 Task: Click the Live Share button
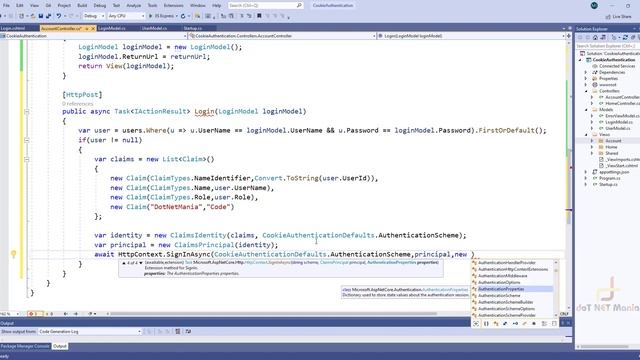618,17
